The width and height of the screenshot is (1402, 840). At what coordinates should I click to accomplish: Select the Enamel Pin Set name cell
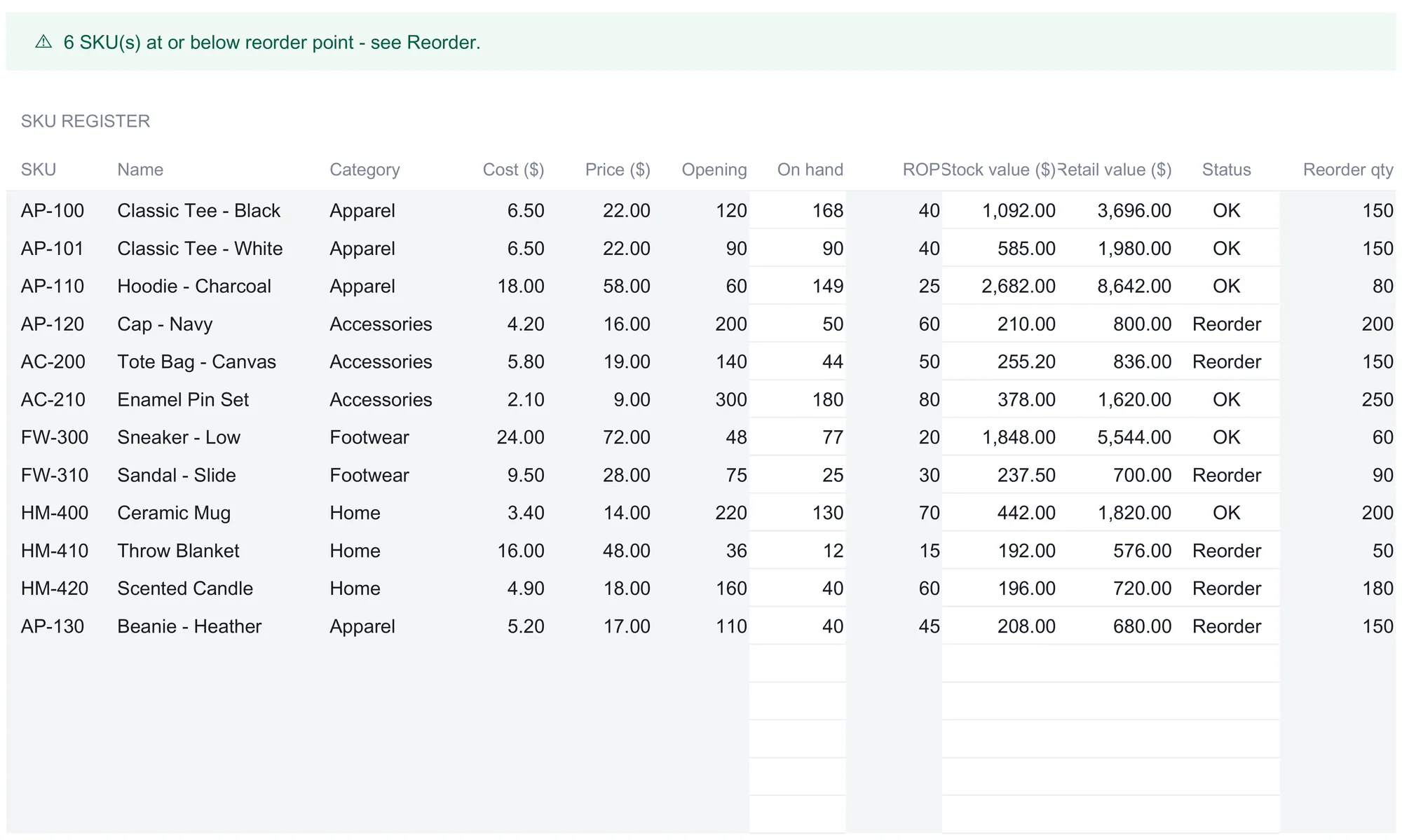pyautogui.click(x=183, y=399)
